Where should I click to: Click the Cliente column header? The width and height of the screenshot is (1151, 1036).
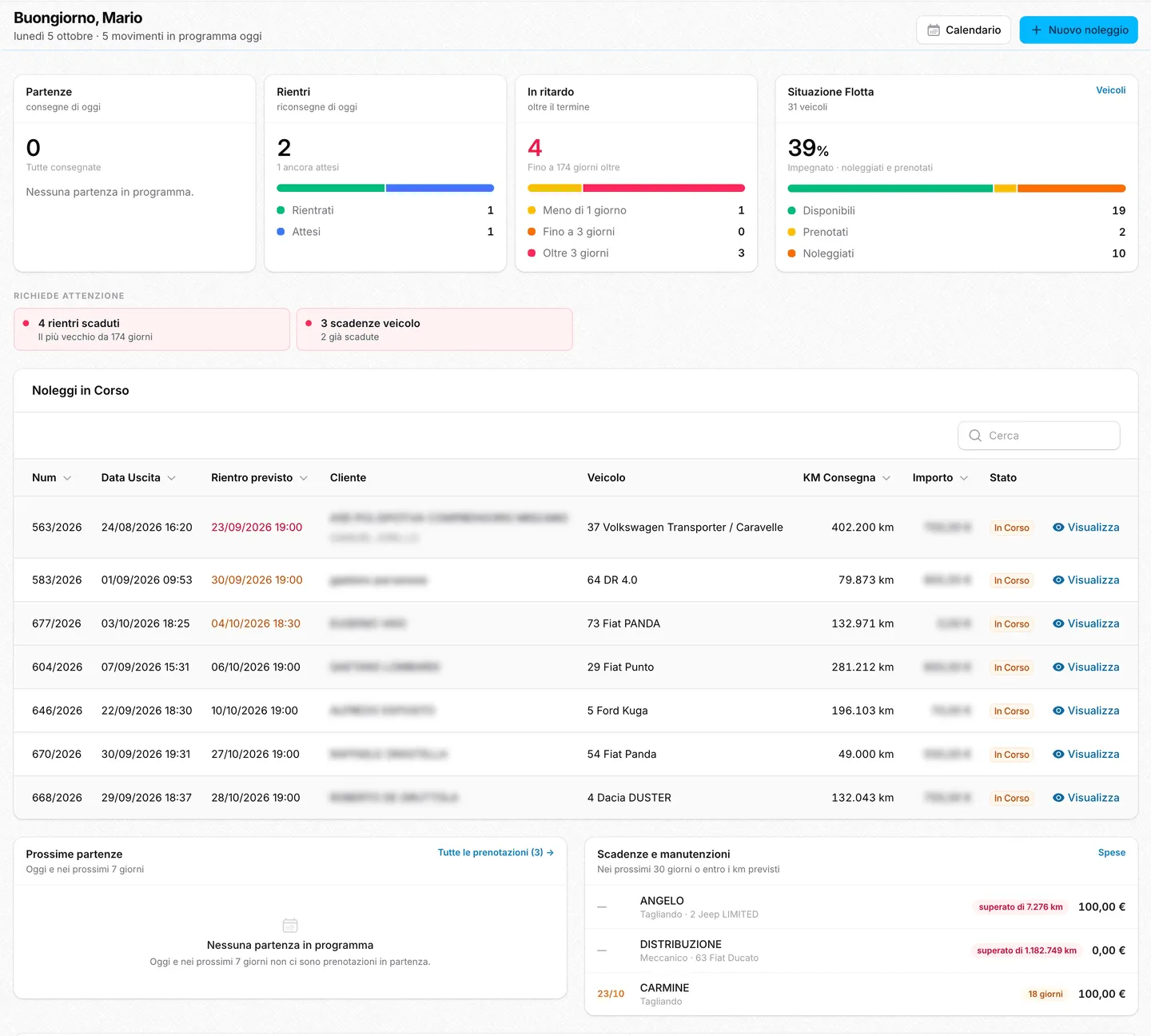(x=348, y=478)
